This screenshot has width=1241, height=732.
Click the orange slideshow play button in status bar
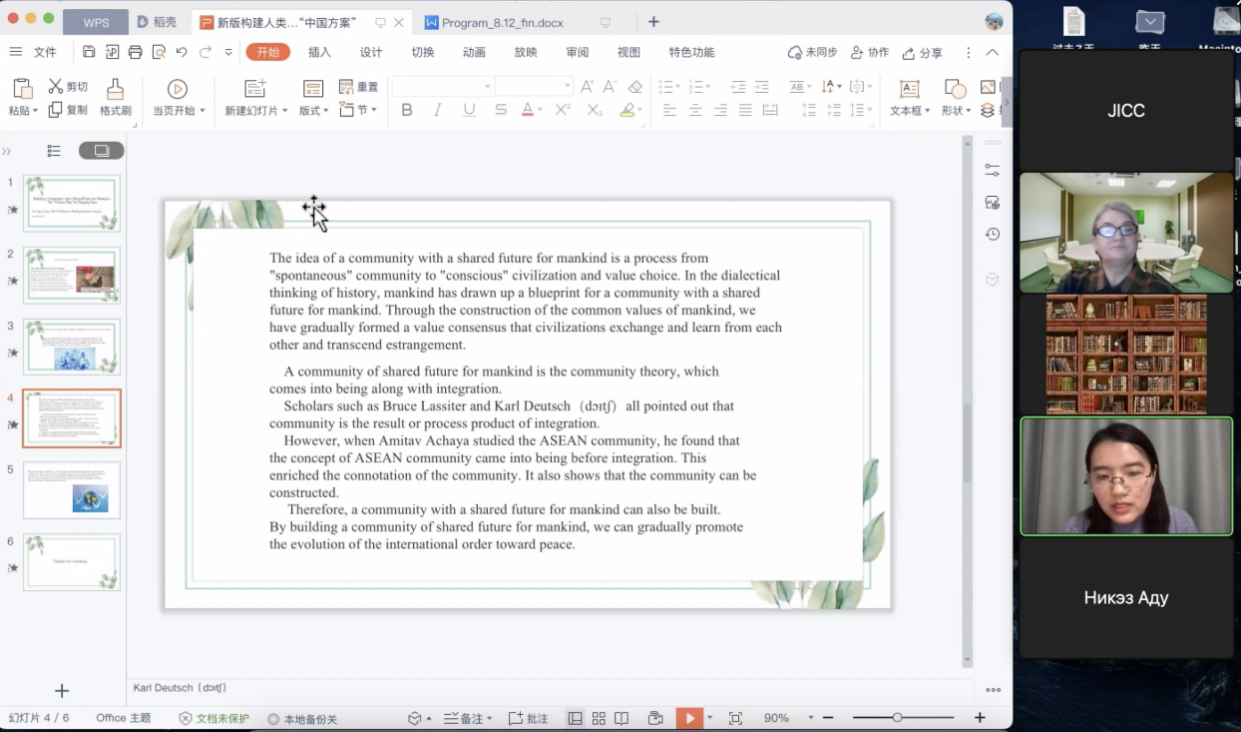[688, 718]
